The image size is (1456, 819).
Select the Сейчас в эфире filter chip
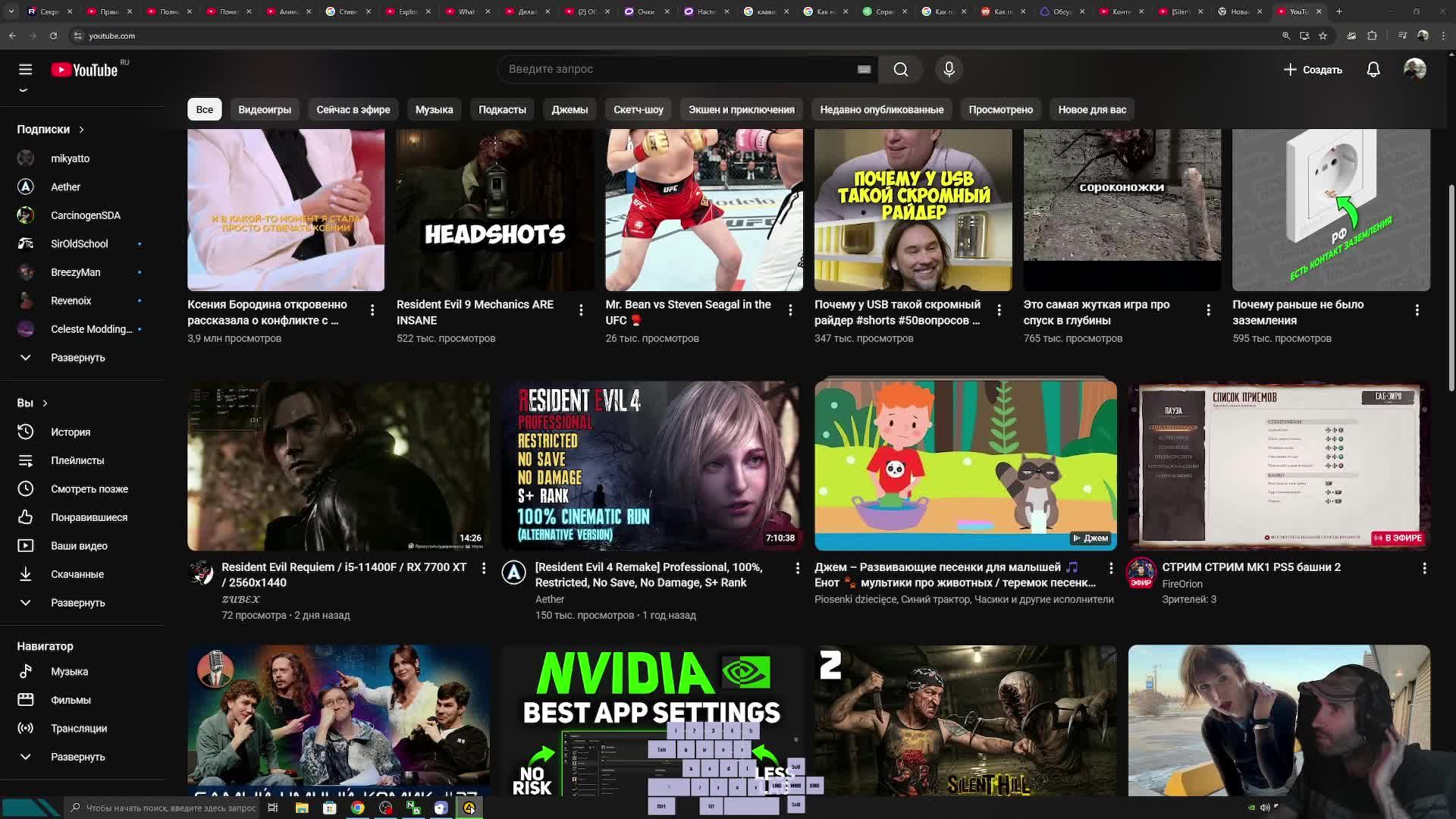353,110
